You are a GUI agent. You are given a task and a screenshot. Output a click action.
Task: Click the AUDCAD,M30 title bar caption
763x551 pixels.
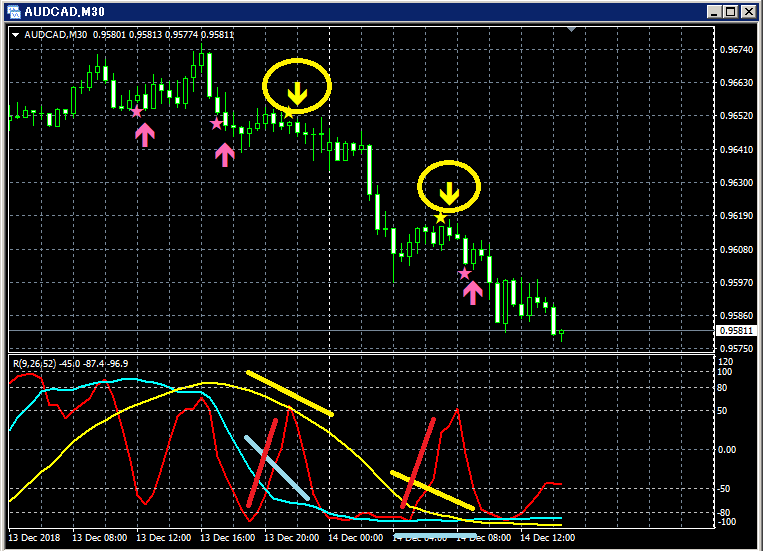pyautogui.click(x=65, y=12)
